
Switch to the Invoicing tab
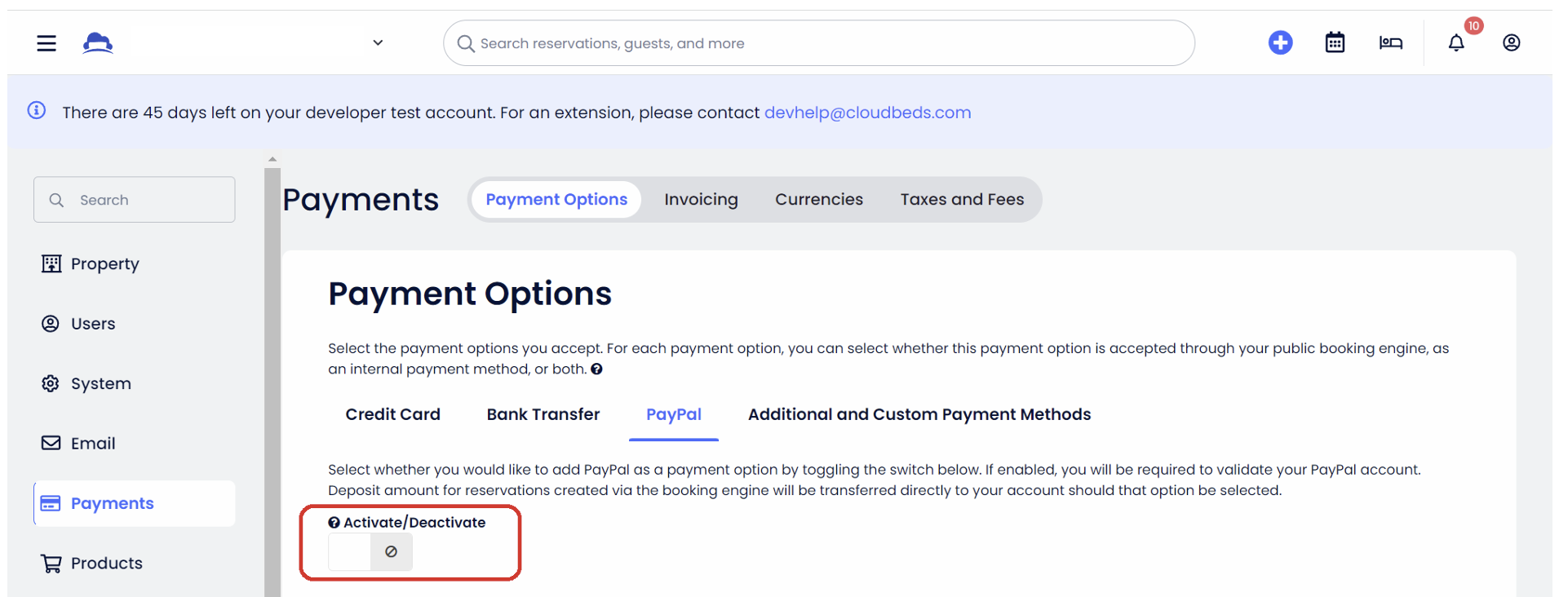(x=701, y=200)
